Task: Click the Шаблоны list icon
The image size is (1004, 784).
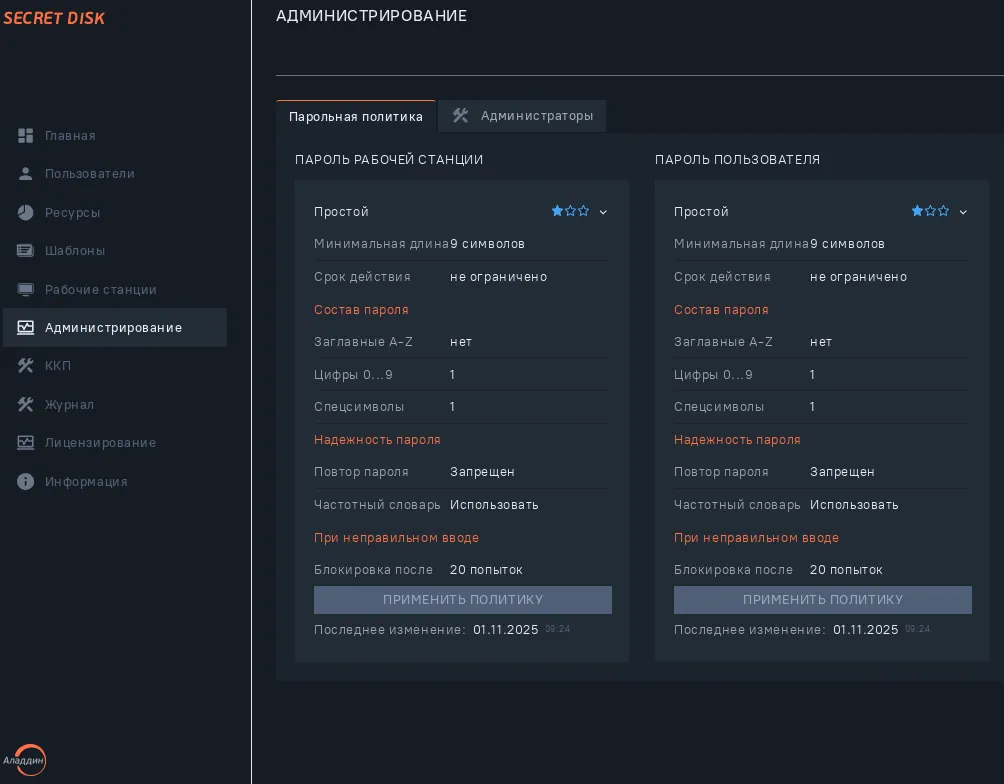Action: tap(25, 250)
